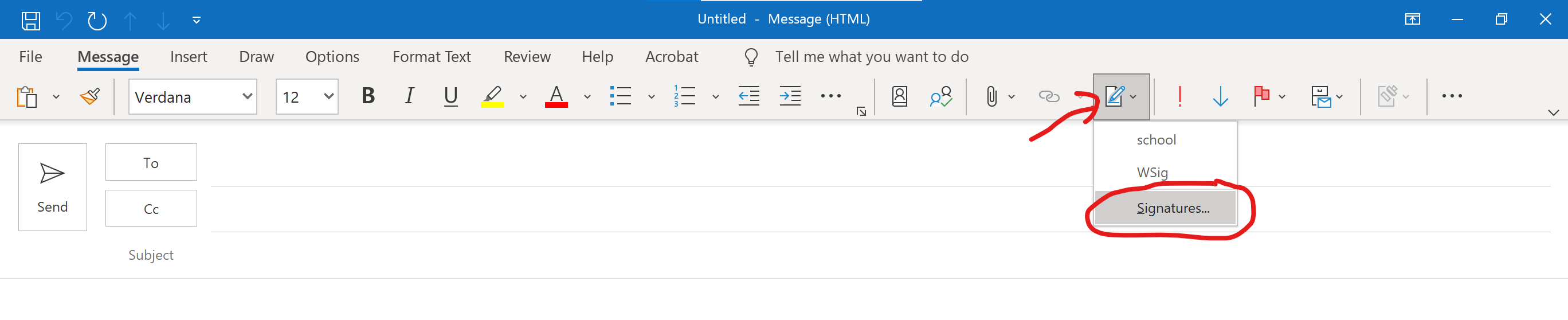
Task: Click the Follow Up flag icon
Action: 1261,96
